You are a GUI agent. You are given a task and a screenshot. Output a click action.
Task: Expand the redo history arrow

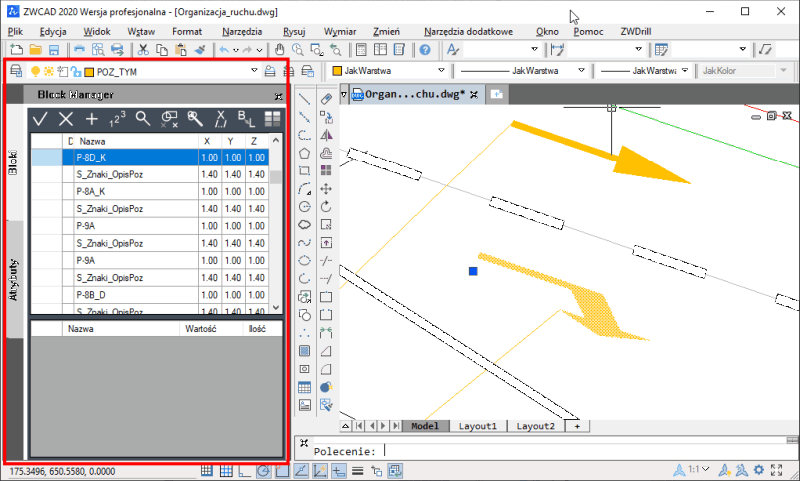259,50
